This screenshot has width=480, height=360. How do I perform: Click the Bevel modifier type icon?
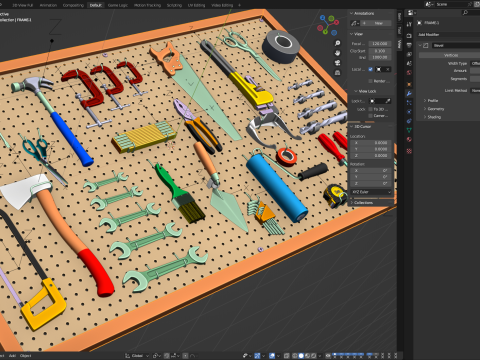coord(426,46)
